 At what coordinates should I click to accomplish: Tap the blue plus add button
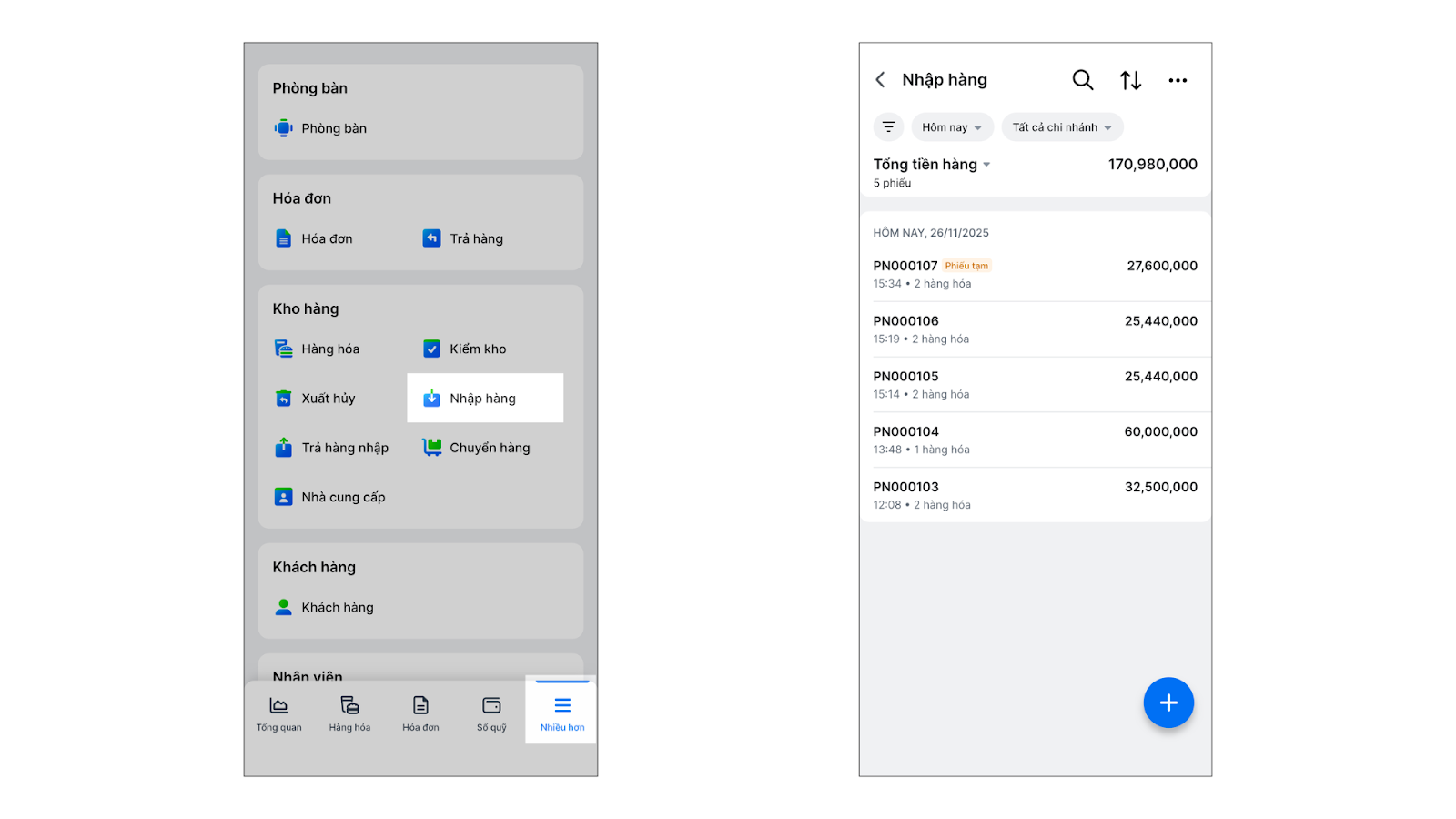pos(1168,703)
